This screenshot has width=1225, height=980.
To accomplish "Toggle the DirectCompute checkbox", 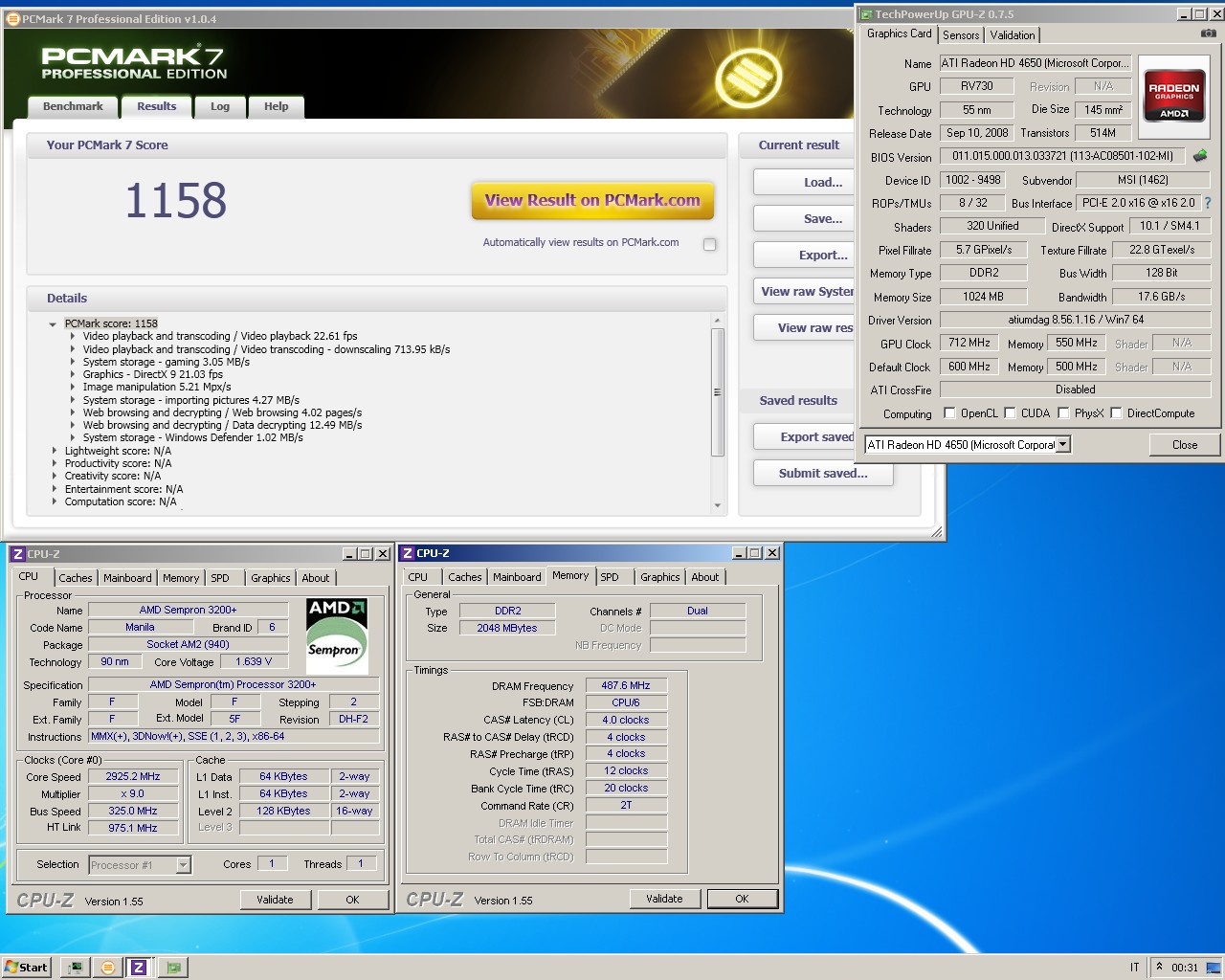I will pos(1116,413).
